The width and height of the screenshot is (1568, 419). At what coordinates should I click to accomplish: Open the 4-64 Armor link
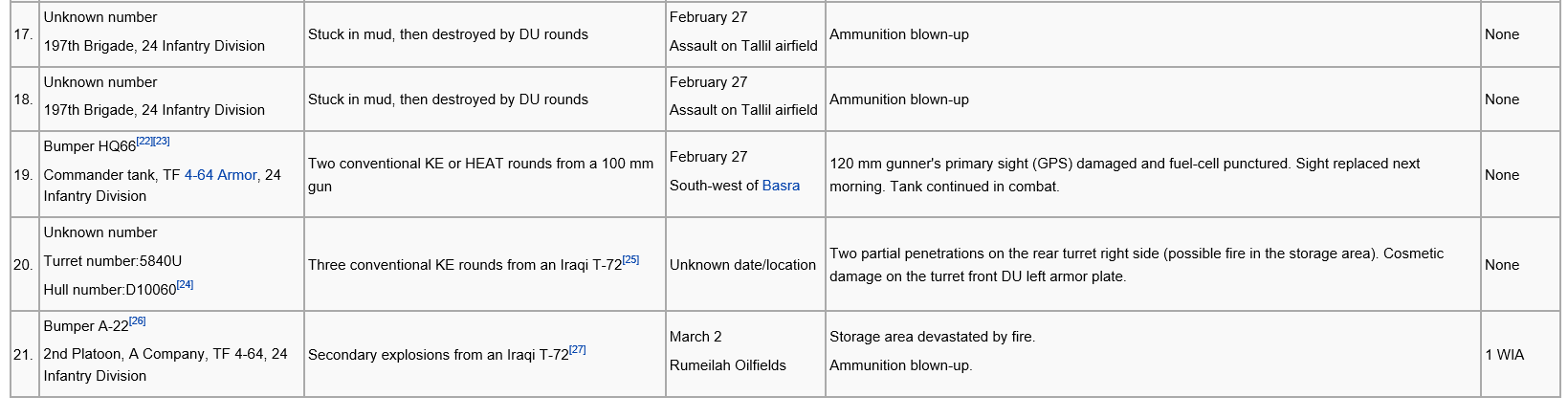pyautogui.click(x=220, y=175)
